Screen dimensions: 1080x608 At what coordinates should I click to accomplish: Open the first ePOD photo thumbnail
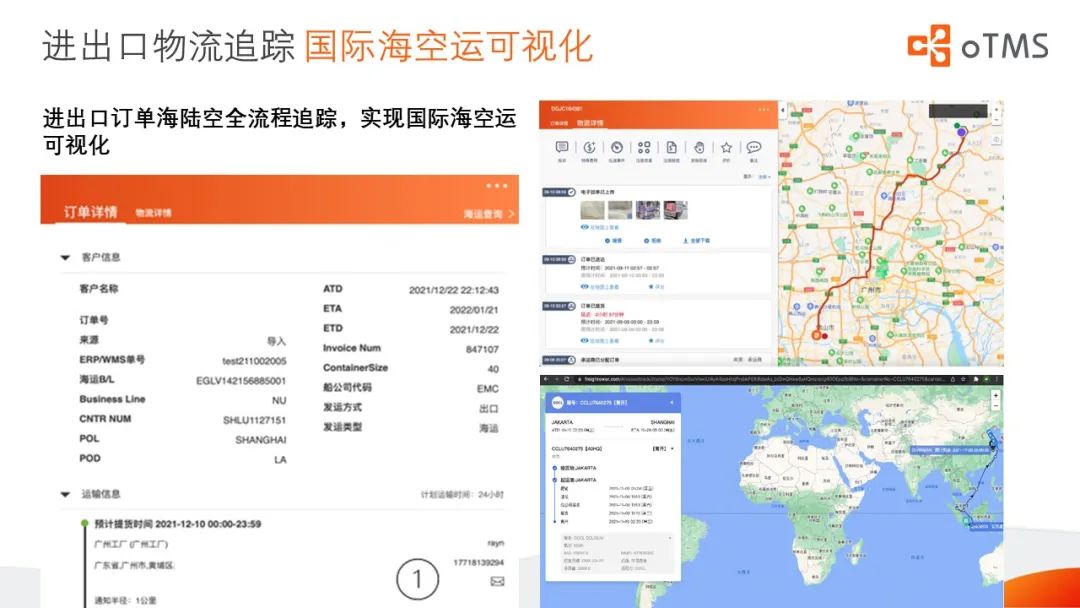point(592,209)
